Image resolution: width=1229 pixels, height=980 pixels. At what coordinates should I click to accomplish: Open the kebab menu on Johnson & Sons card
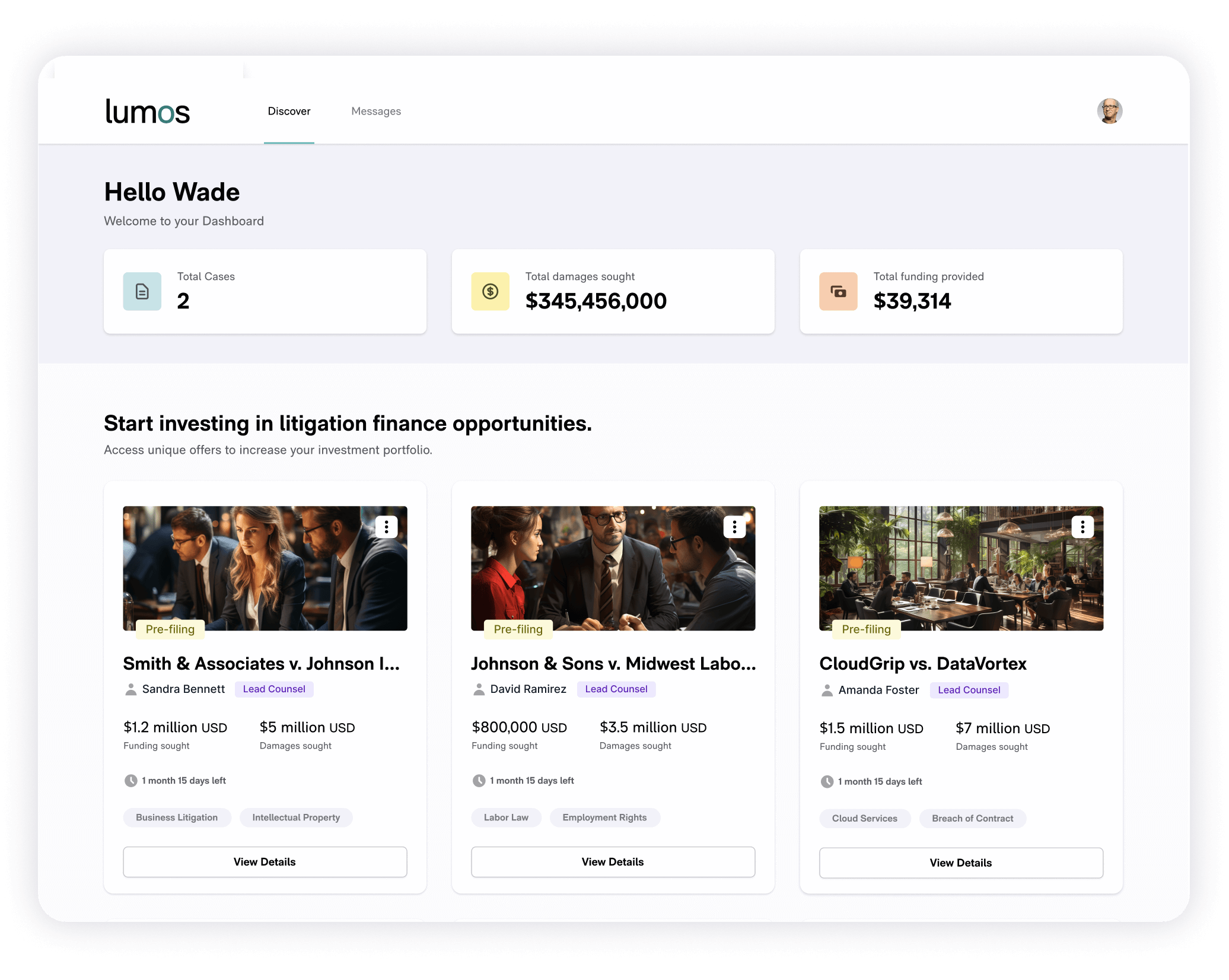pyautogui.click(x=734, y=527)
